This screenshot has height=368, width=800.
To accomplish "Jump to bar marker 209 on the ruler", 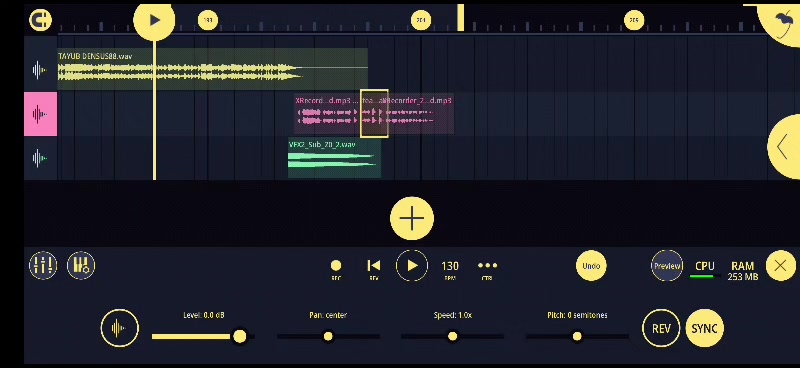I will coord(634,20).
